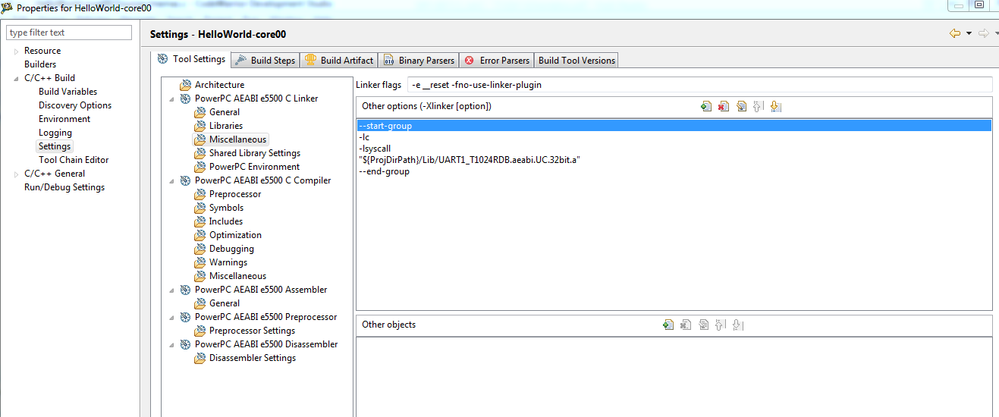Add a new entry to Other options

705,106
